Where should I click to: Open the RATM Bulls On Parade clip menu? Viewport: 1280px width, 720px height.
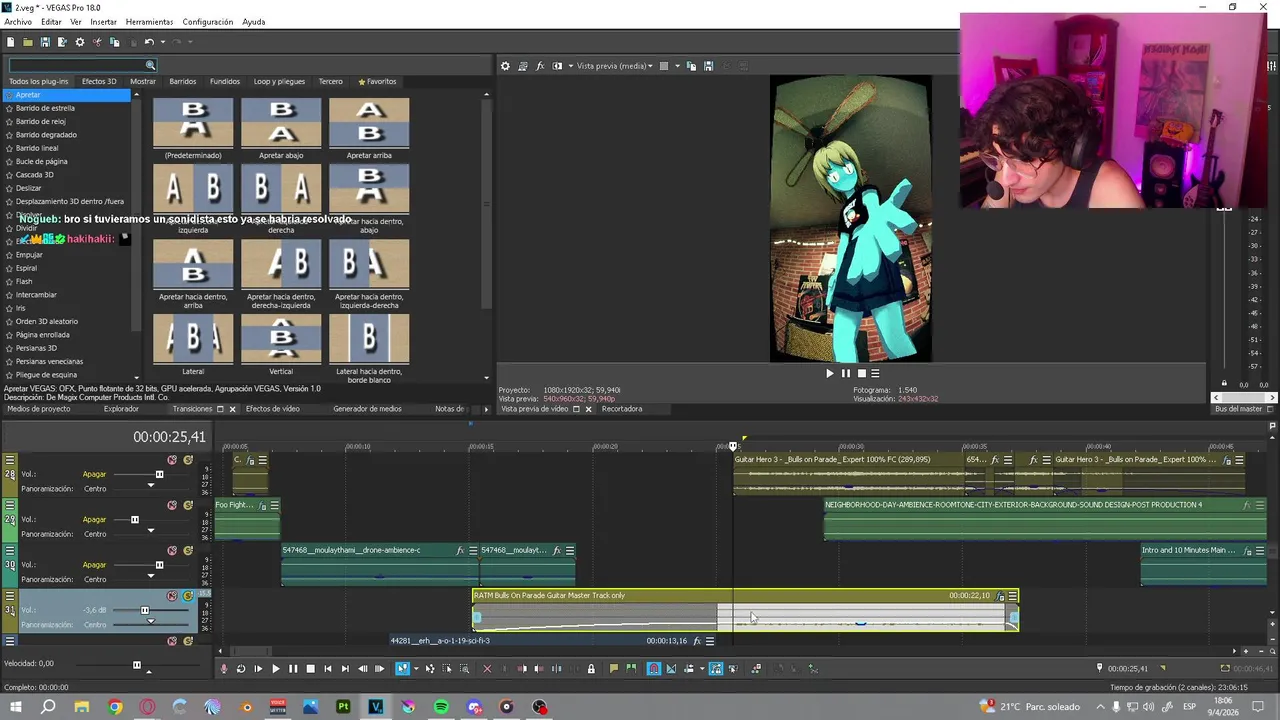click(x=1012, y=596)
